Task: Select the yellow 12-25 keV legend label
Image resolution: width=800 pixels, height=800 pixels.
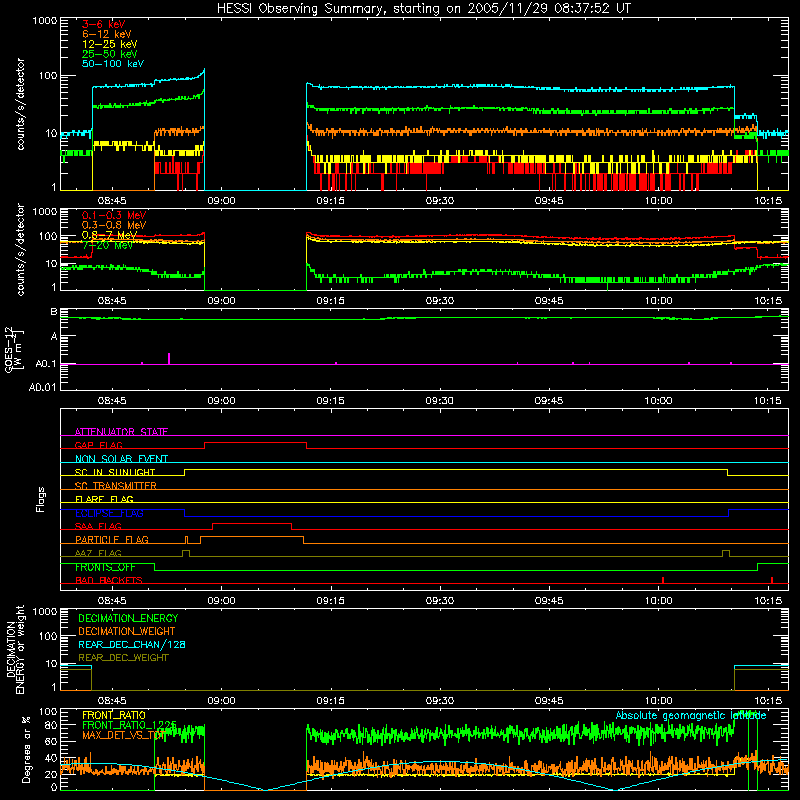Action: point(109,44)
